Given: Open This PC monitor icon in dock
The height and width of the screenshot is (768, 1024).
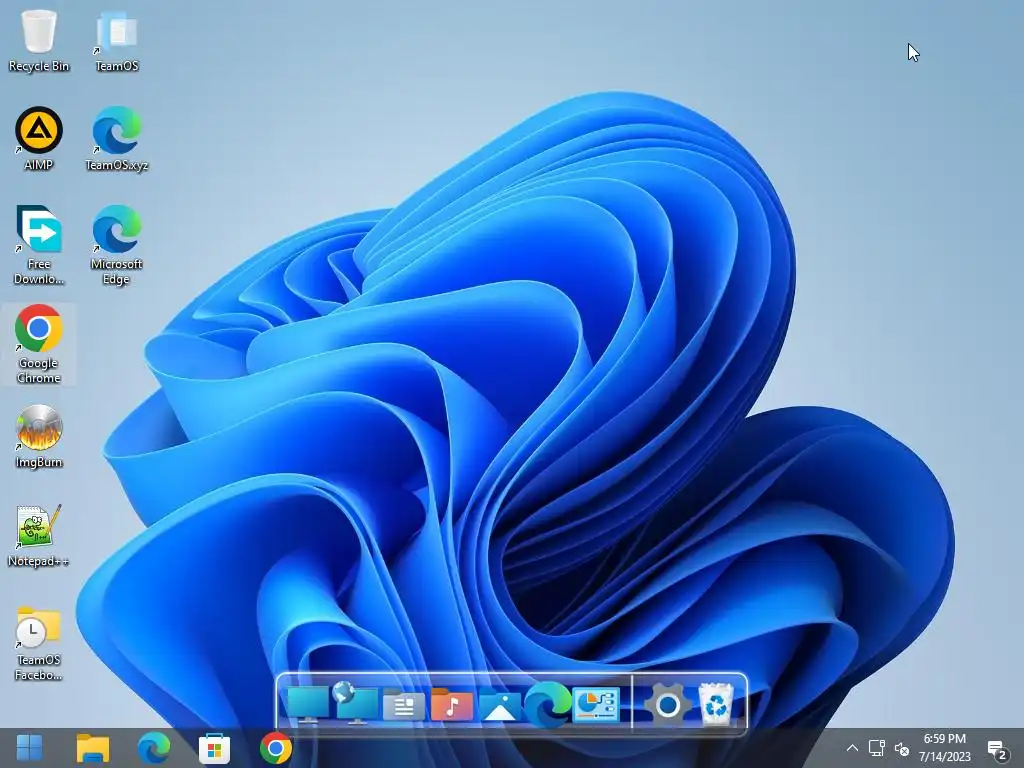Looking at the screenshot, I should (307, 704).
